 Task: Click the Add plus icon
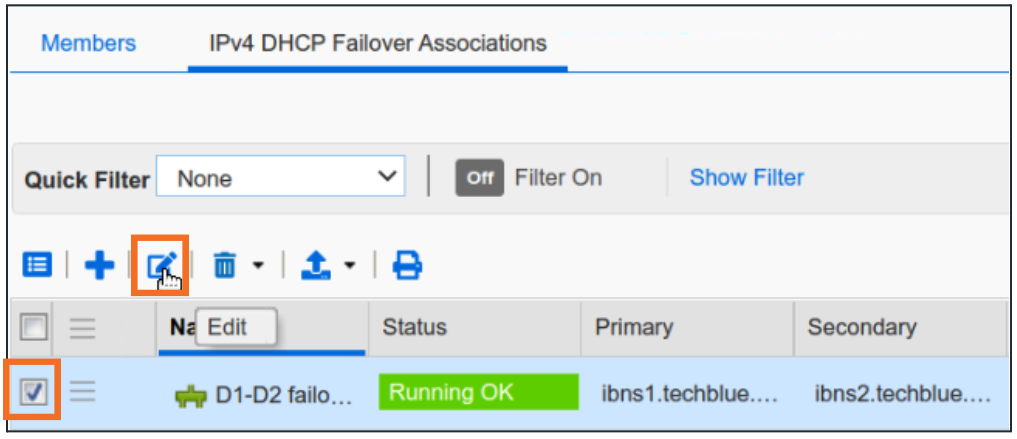click(x=99, y=265)
